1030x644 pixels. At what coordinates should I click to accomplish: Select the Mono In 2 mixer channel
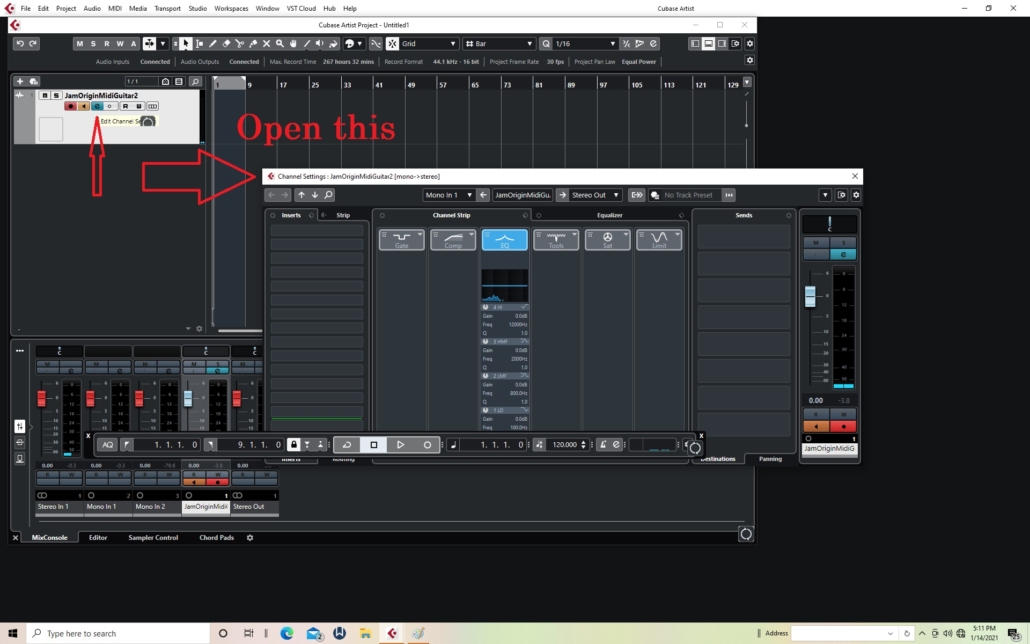click(x=156, y=507)
